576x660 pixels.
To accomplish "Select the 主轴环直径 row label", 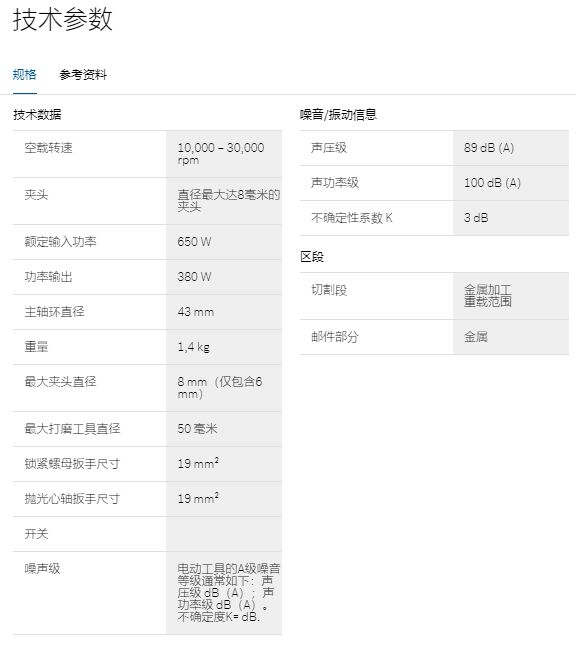I will [x=54, y=311].
